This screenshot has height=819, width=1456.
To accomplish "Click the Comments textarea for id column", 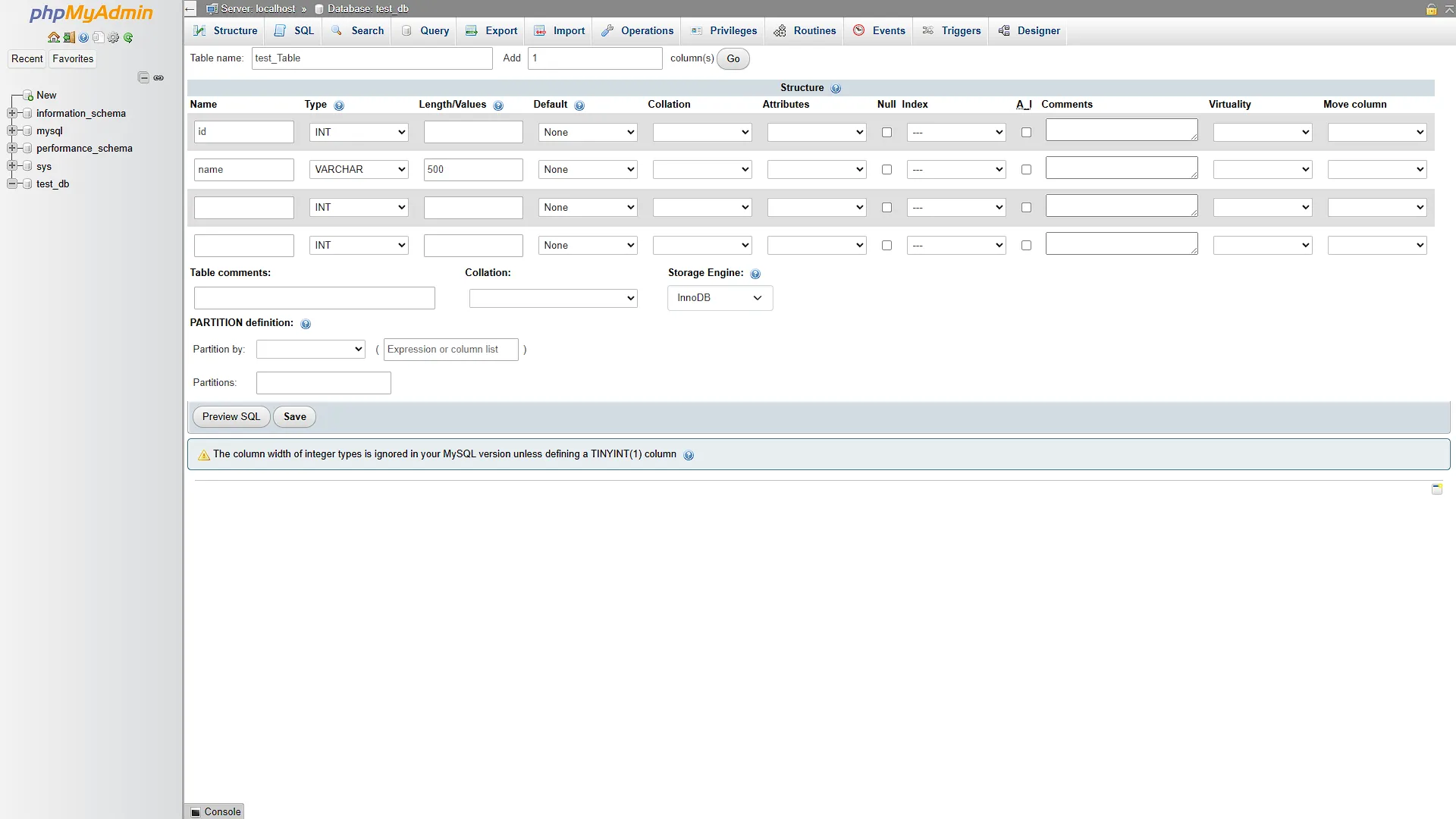I will 1122,130.
